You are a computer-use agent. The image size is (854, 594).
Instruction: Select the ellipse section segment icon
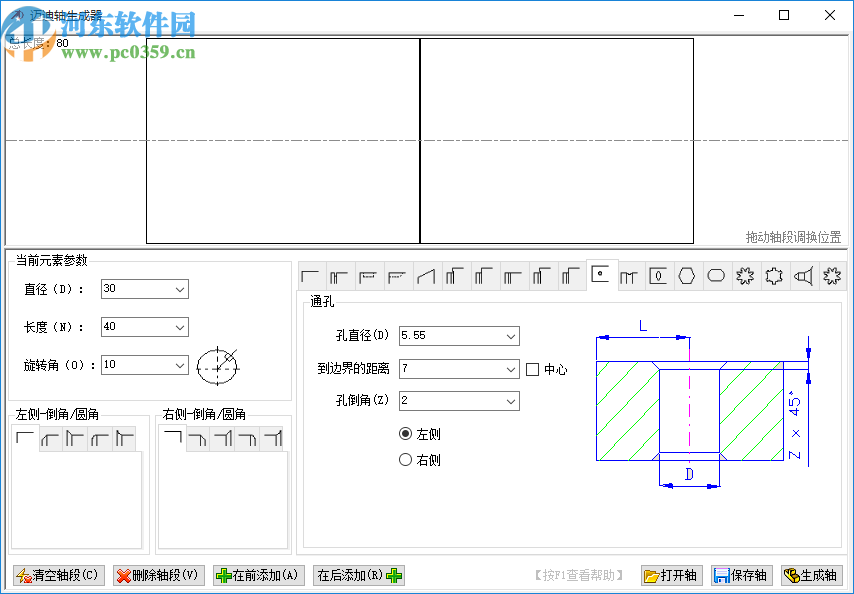[714, 275]
